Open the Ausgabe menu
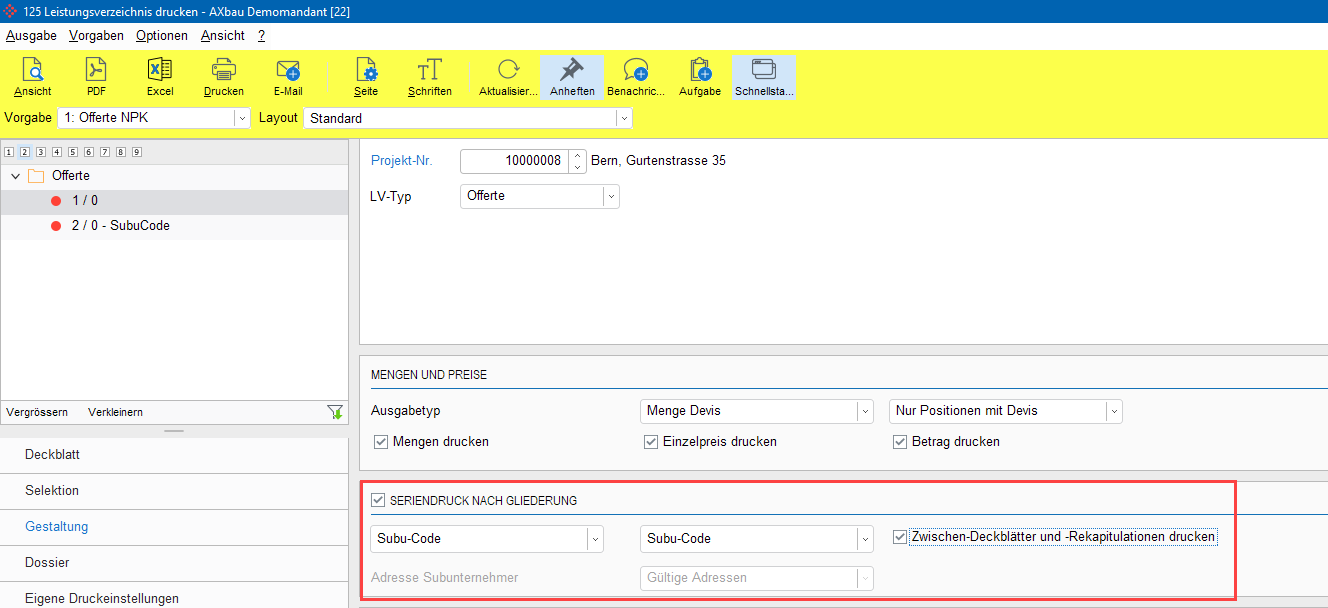1328x608 pixels. point(31,35)
